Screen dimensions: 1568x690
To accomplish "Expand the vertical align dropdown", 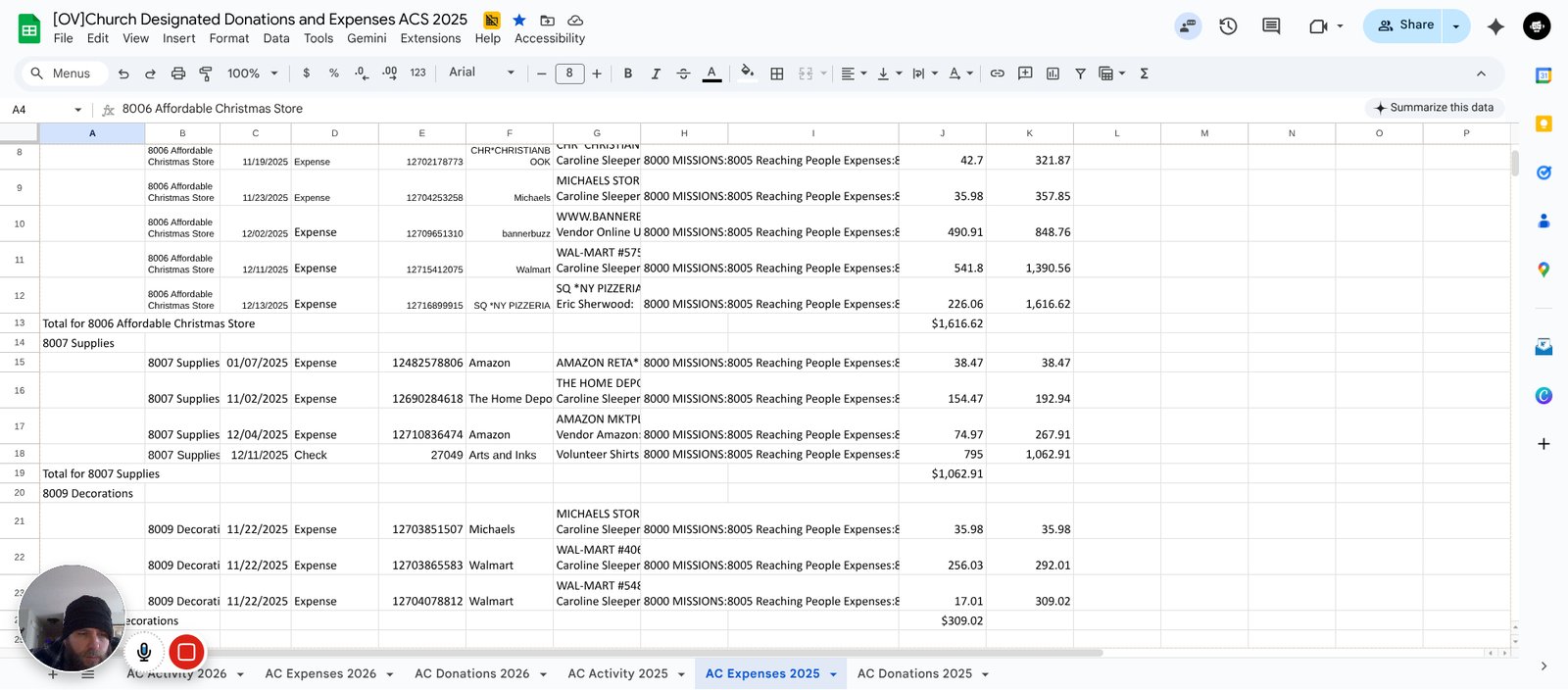I will pyautogui.click(x=890, y=74).
